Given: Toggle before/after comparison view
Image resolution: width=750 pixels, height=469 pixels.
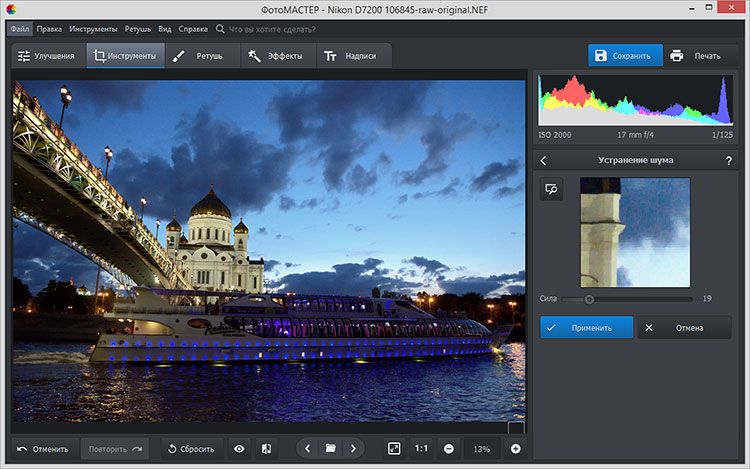Looking at the screenshot, I should (x=265, y=449).
